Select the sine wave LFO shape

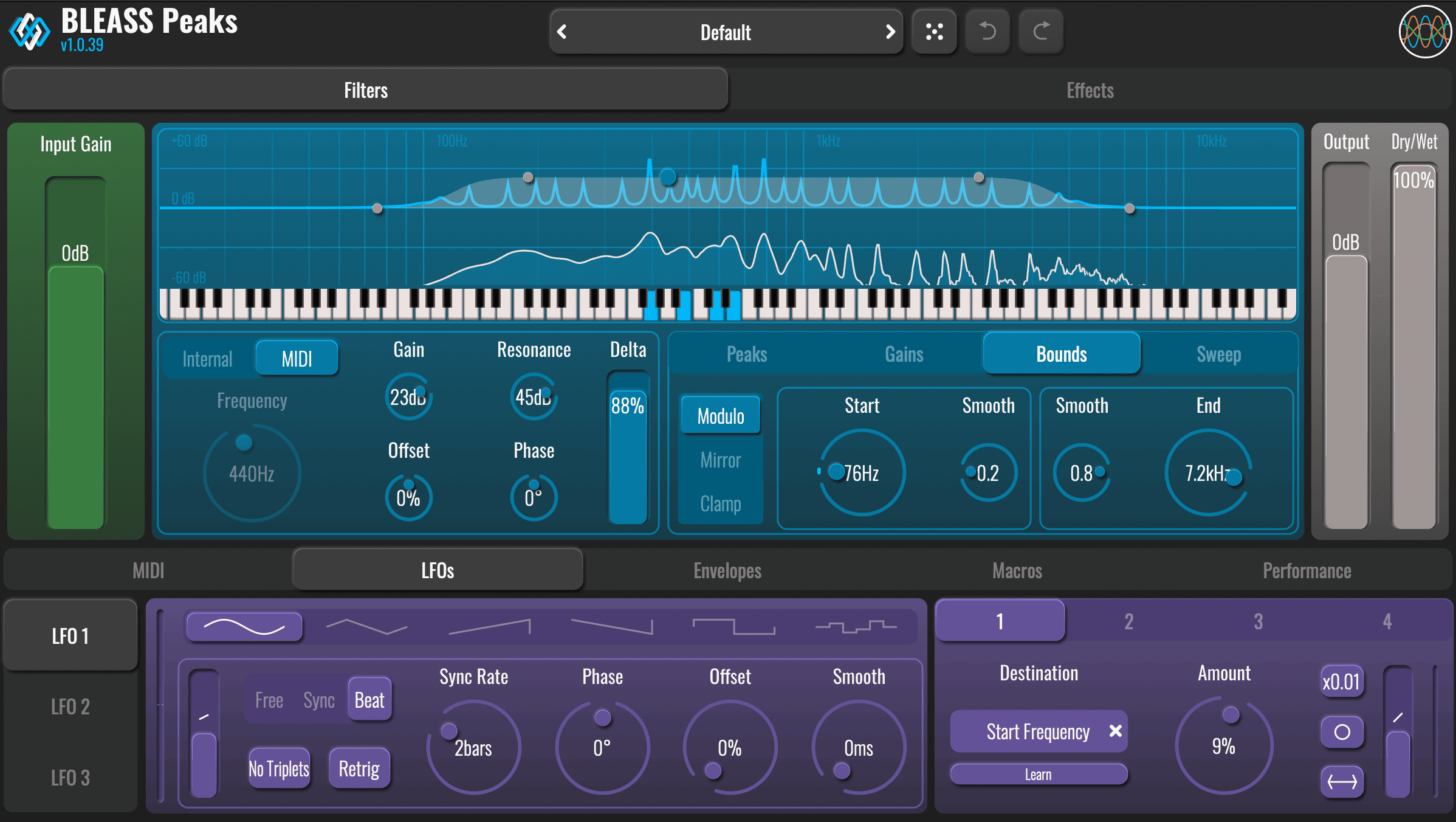[244, 626]
